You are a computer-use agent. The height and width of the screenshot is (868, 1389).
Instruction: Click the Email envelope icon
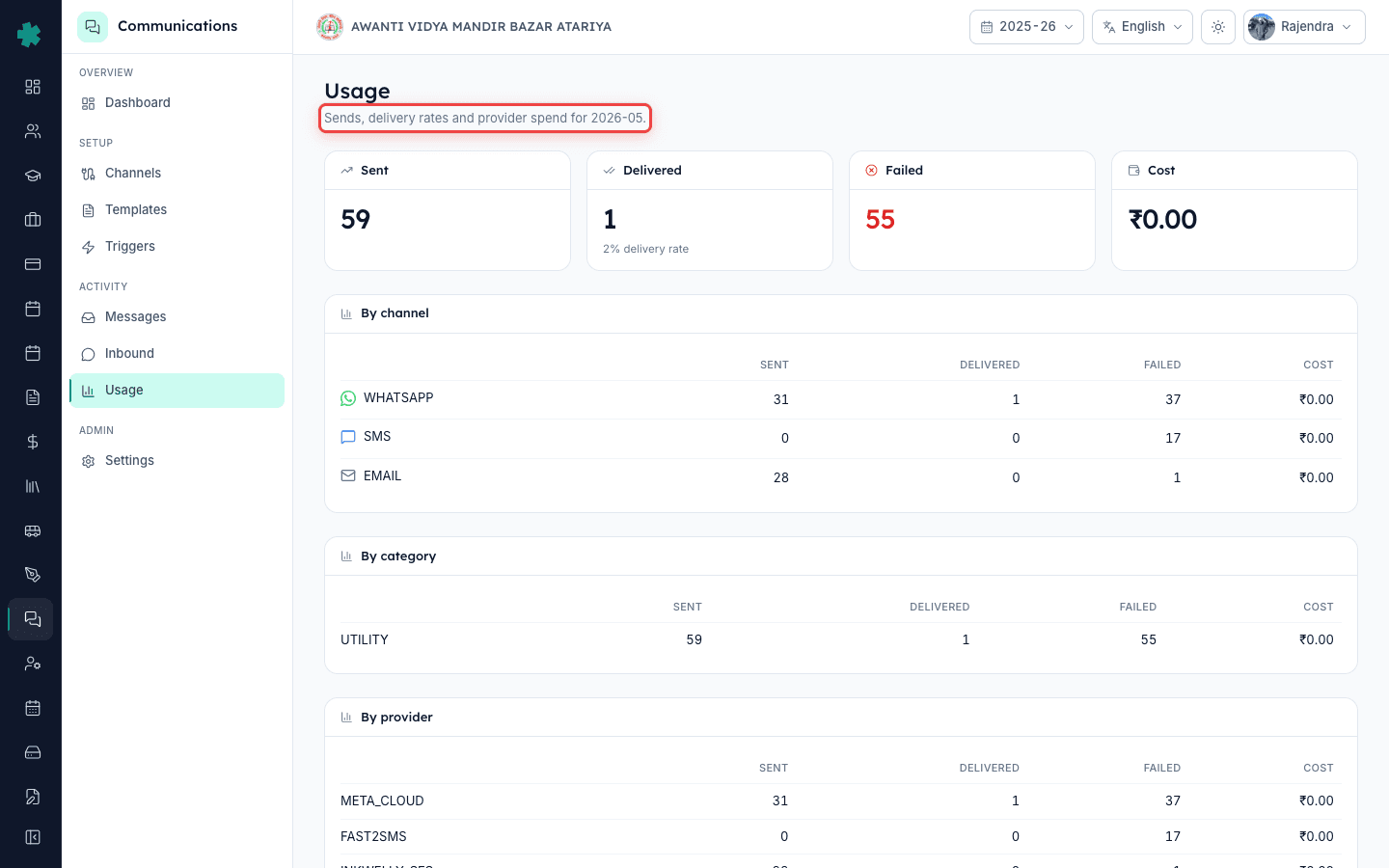348,475
